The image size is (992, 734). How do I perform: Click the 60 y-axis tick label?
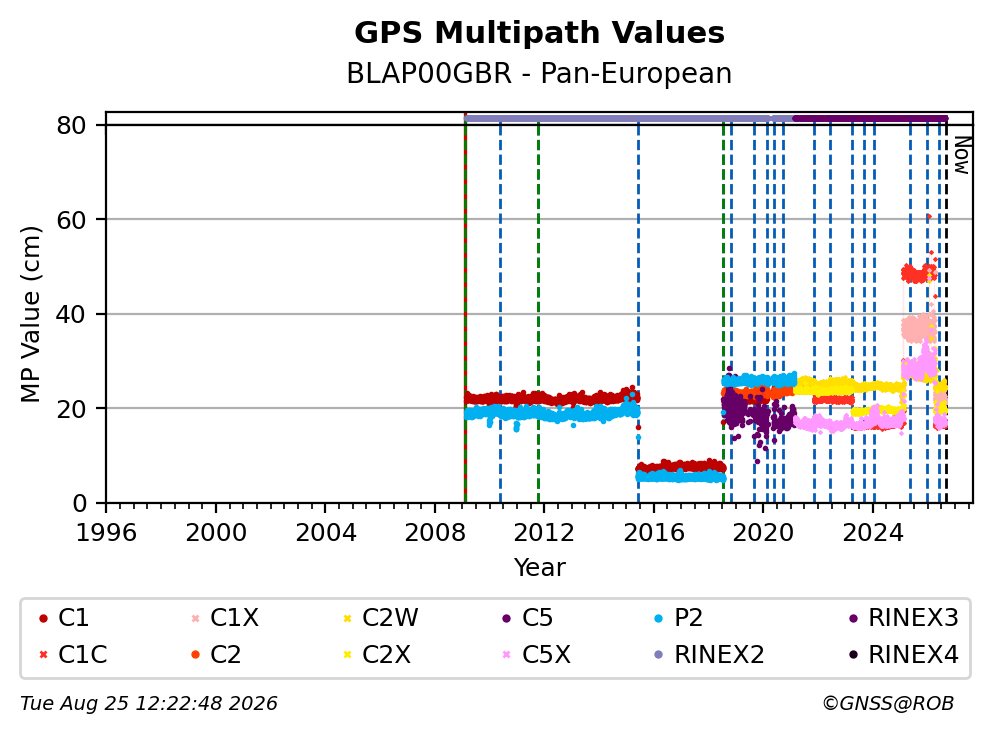[x=71, y=220]
